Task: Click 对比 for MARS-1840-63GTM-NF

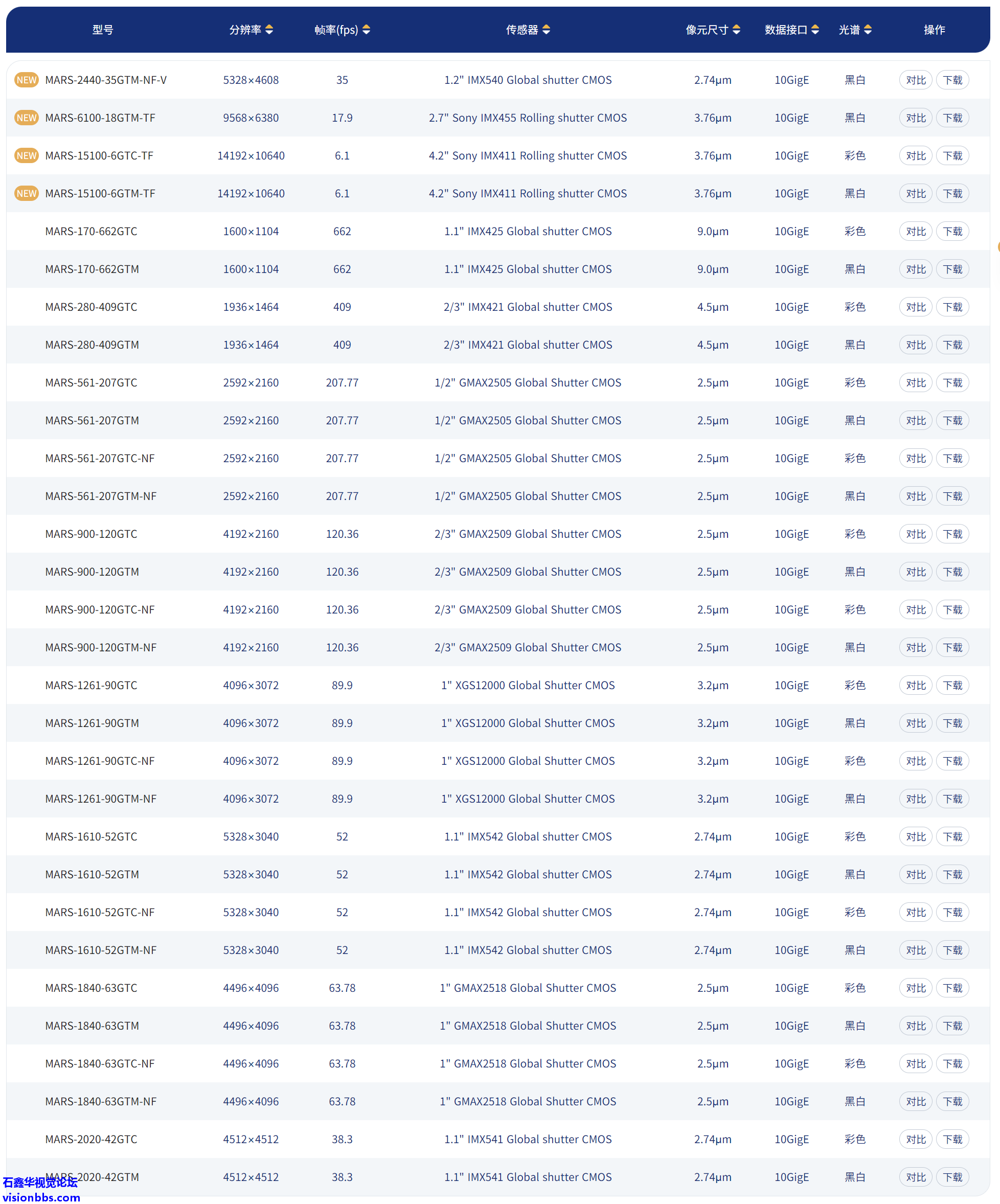Action: 915,1101
